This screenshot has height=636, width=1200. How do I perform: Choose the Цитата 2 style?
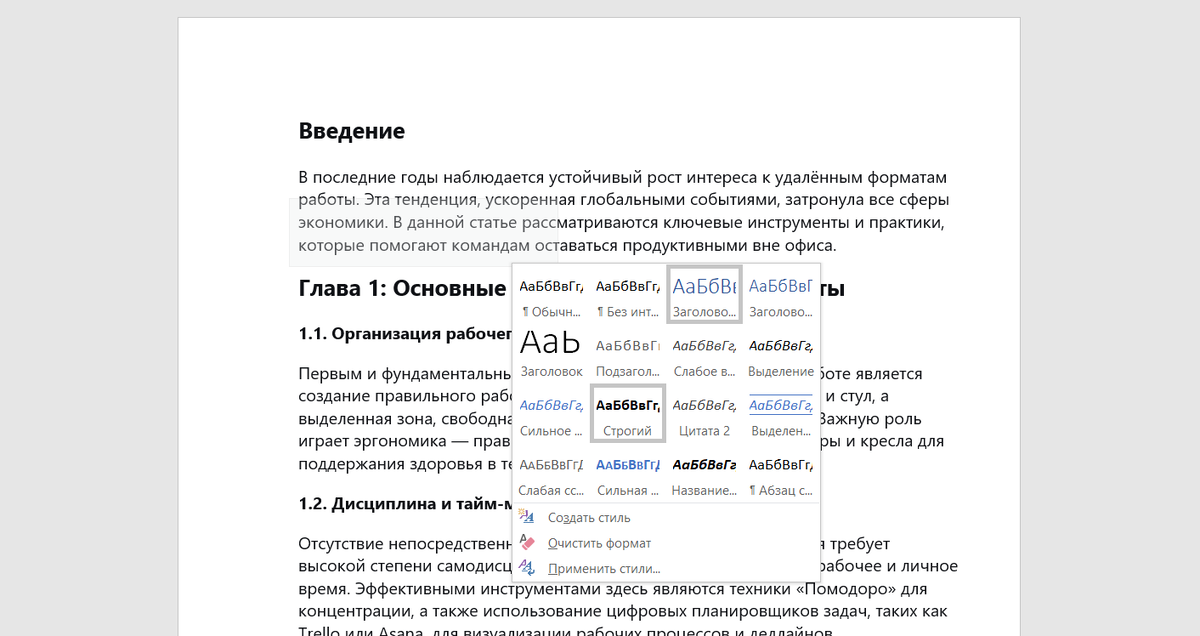click(x=704, y=415)
